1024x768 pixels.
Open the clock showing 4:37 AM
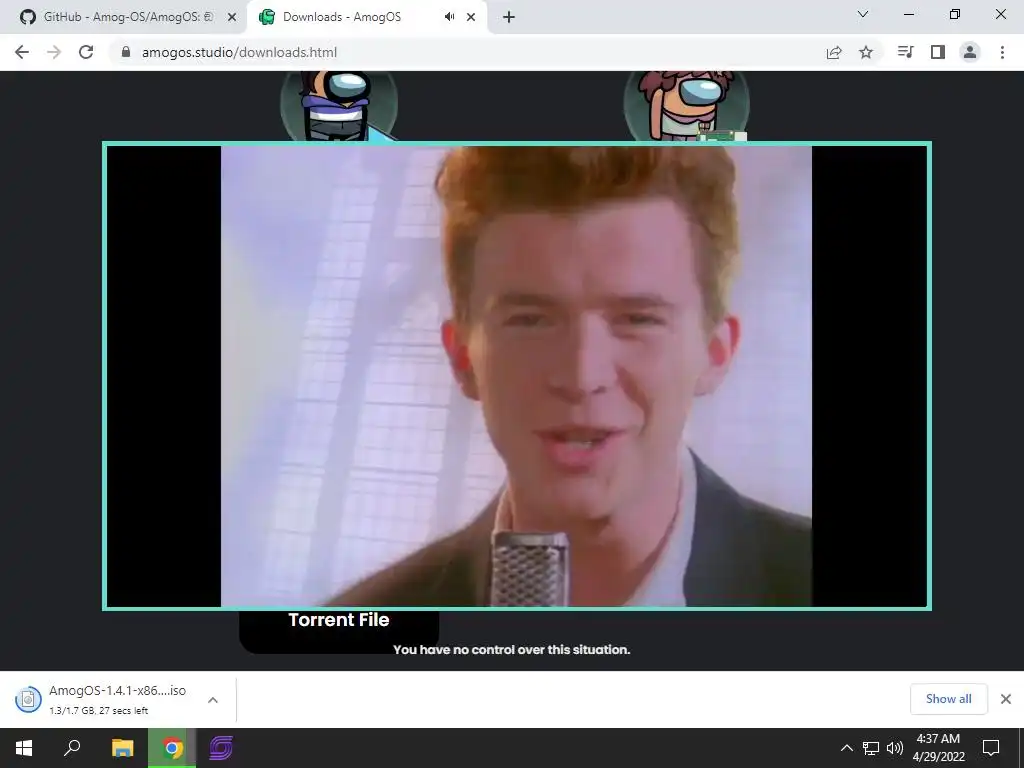(x=938, y=748)
